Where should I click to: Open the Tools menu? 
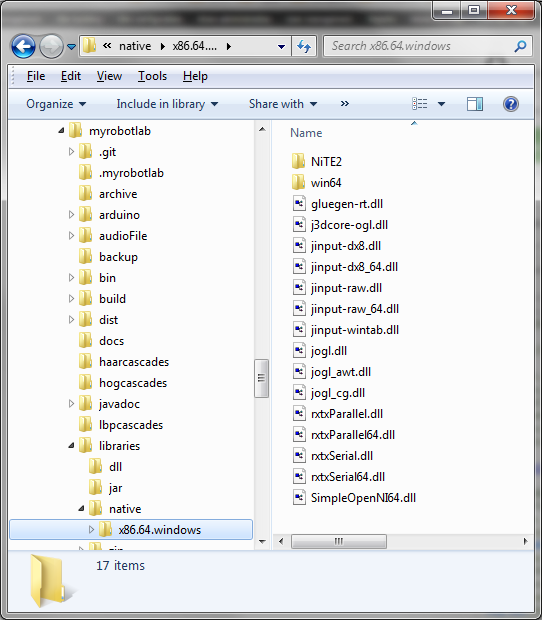[x=152, y=76]
